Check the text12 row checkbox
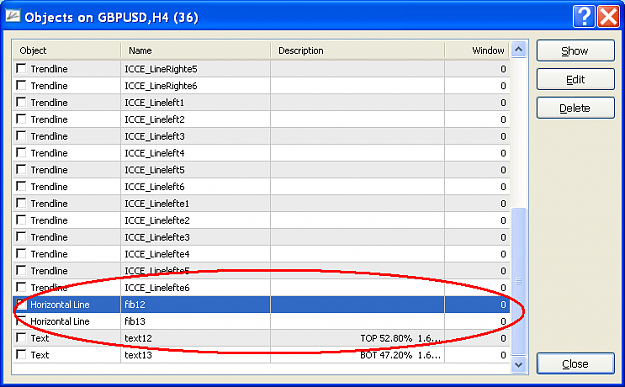625x387 pixels. point(21,338)
